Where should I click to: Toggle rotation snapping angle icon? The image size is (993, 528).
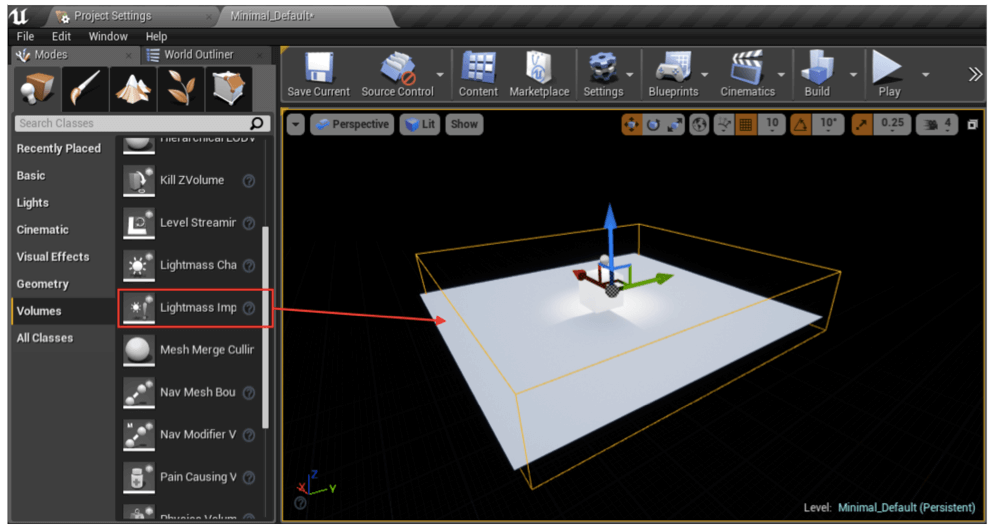pyautogui.click(x=802, y=125)
